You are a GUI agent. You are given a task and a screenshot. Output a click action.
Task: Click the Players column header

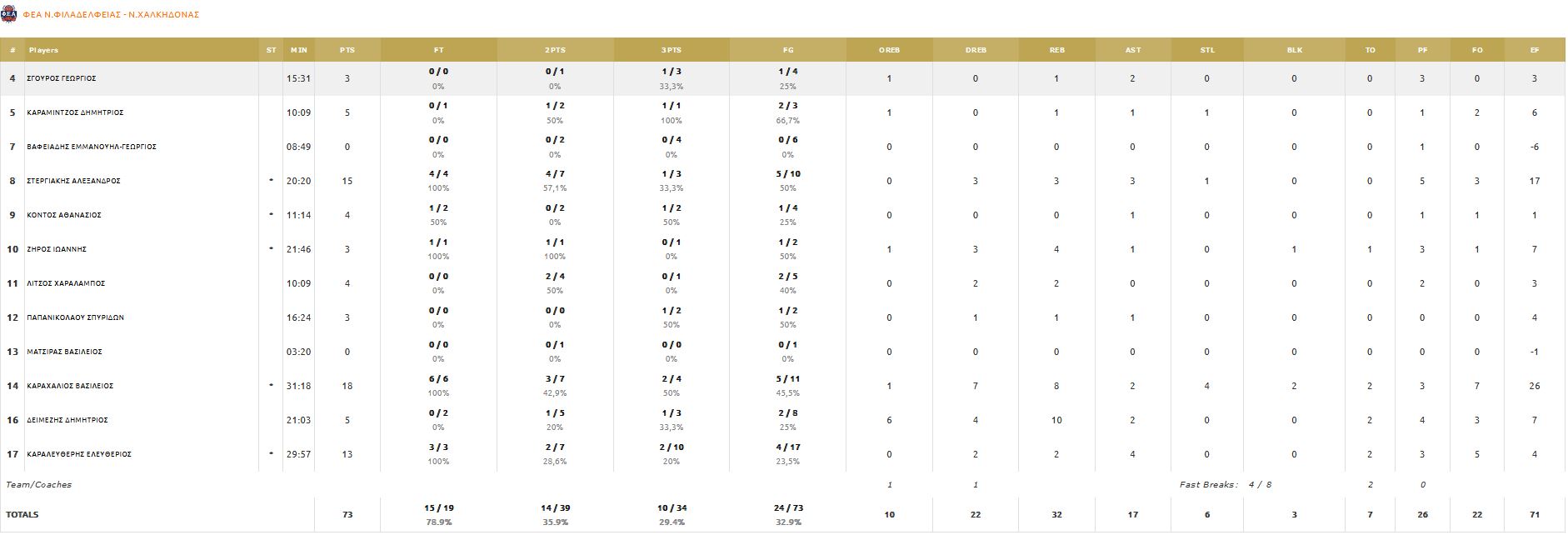click(x=43, y=50)
